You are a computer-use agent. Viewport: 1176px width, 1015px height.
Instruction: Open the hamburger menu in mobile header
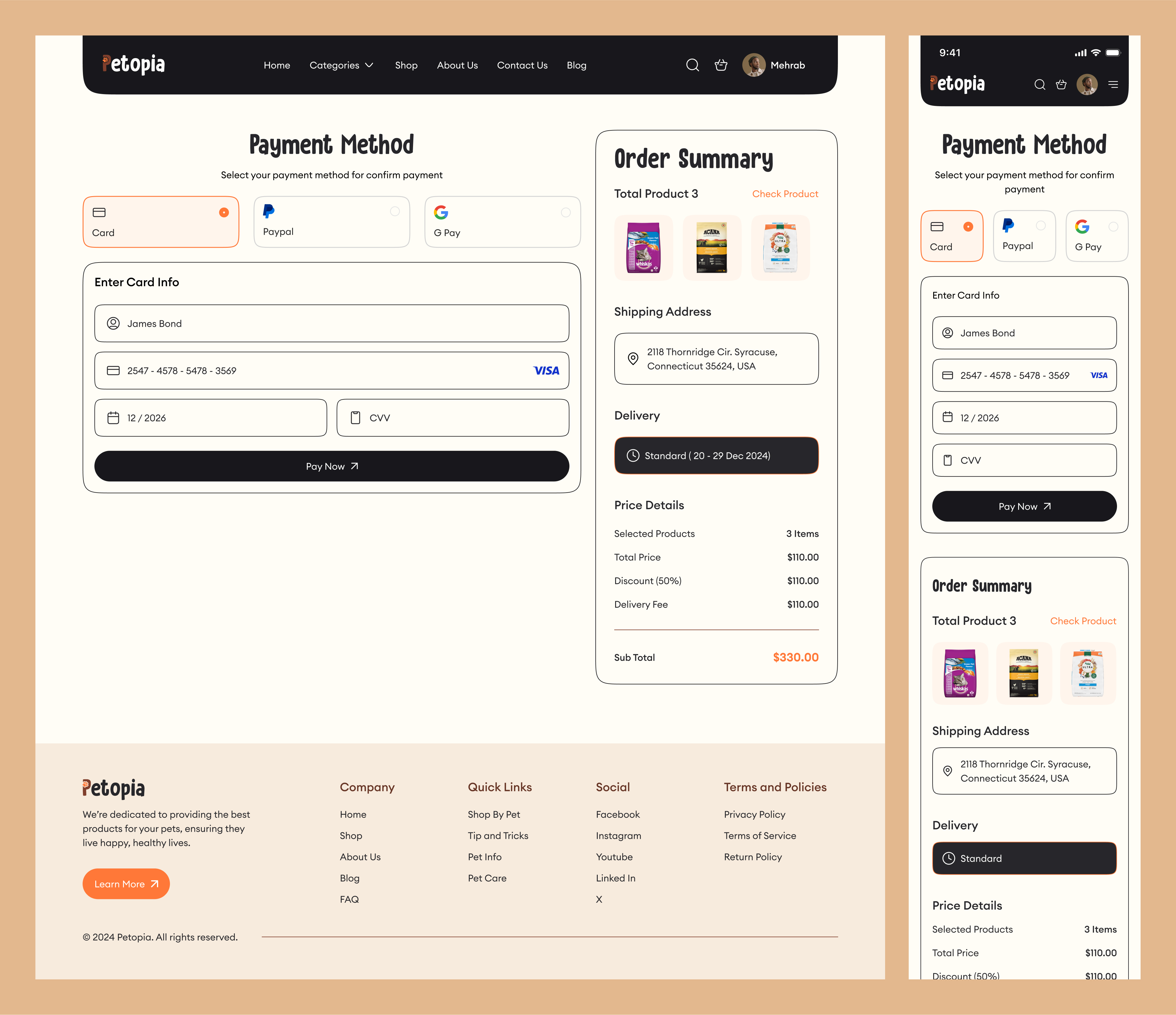tap(1113, 85)
